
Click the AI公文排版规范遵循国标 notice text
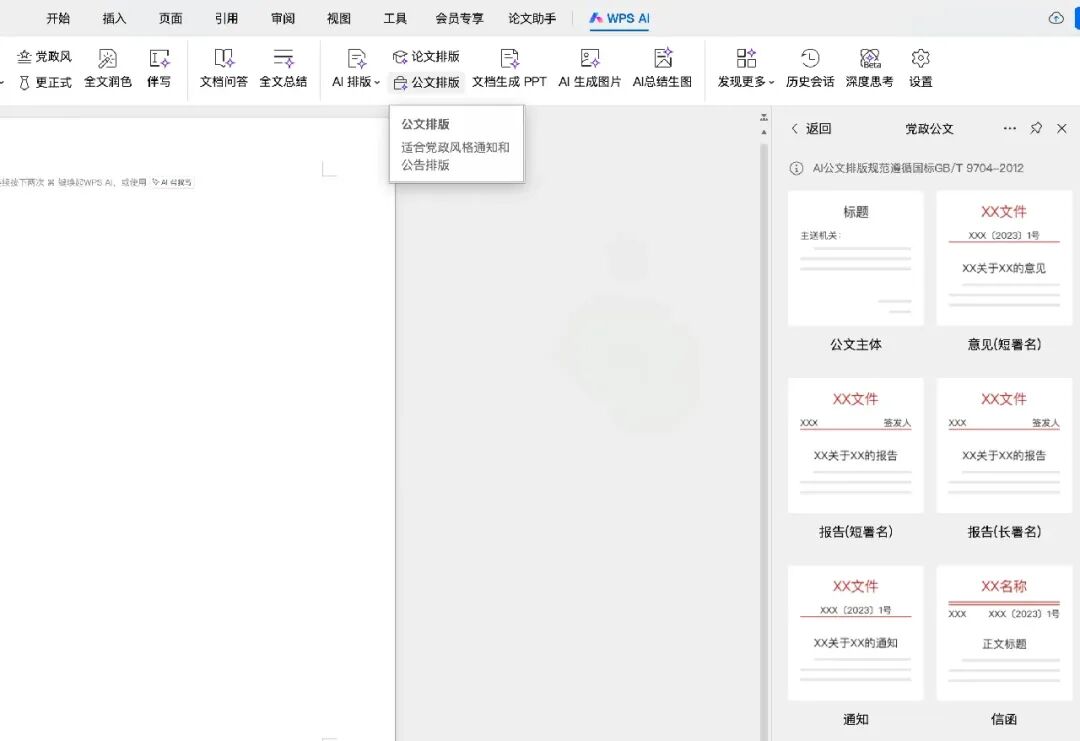(x=917, y=168)
